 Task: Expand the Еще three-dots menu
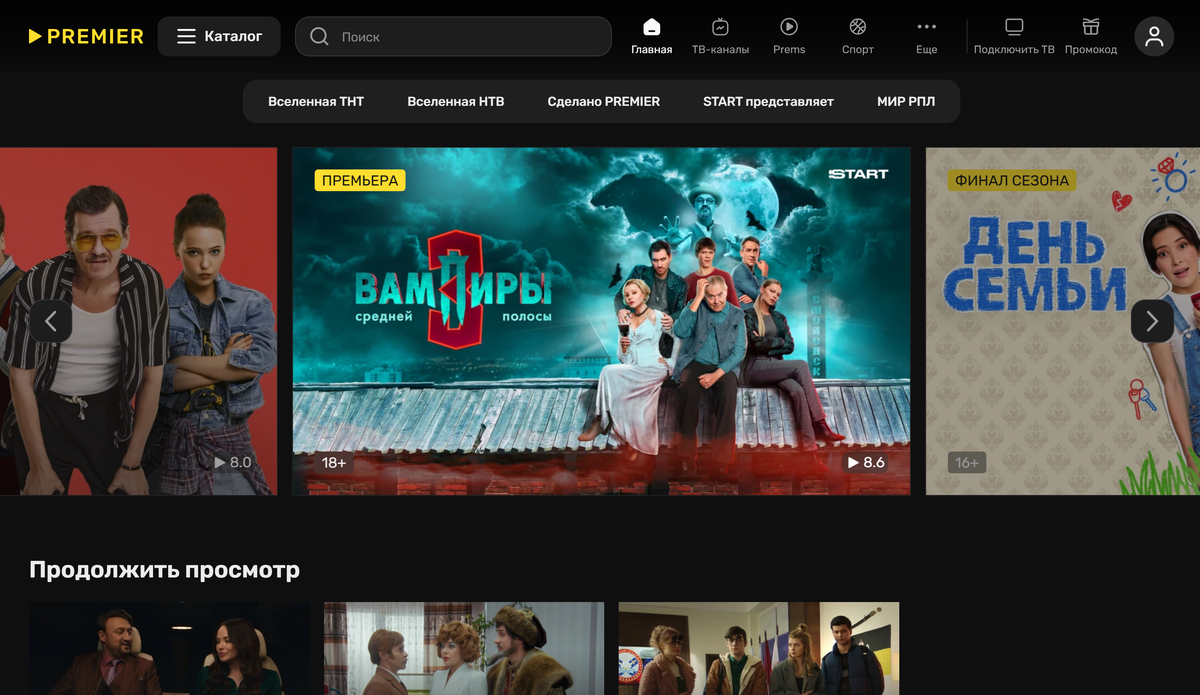tap(927, 27)
